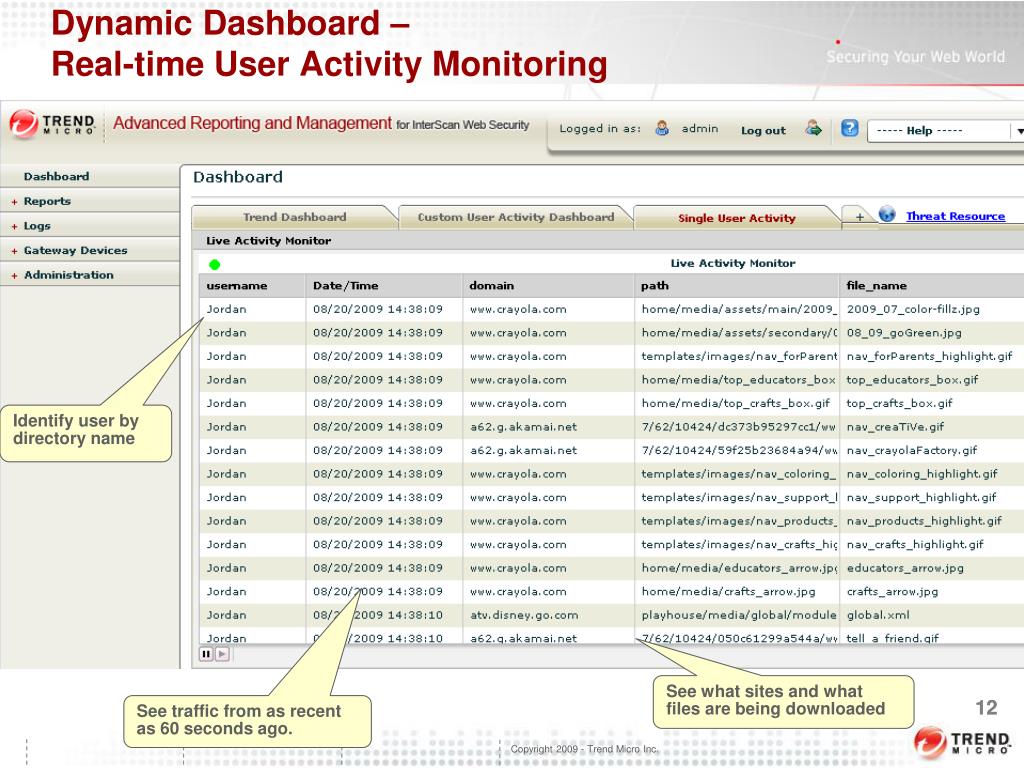1024x768 pixels.
Task: Click path 7/62/10424/59f25b23684a94
Action: tap(739, 450)
